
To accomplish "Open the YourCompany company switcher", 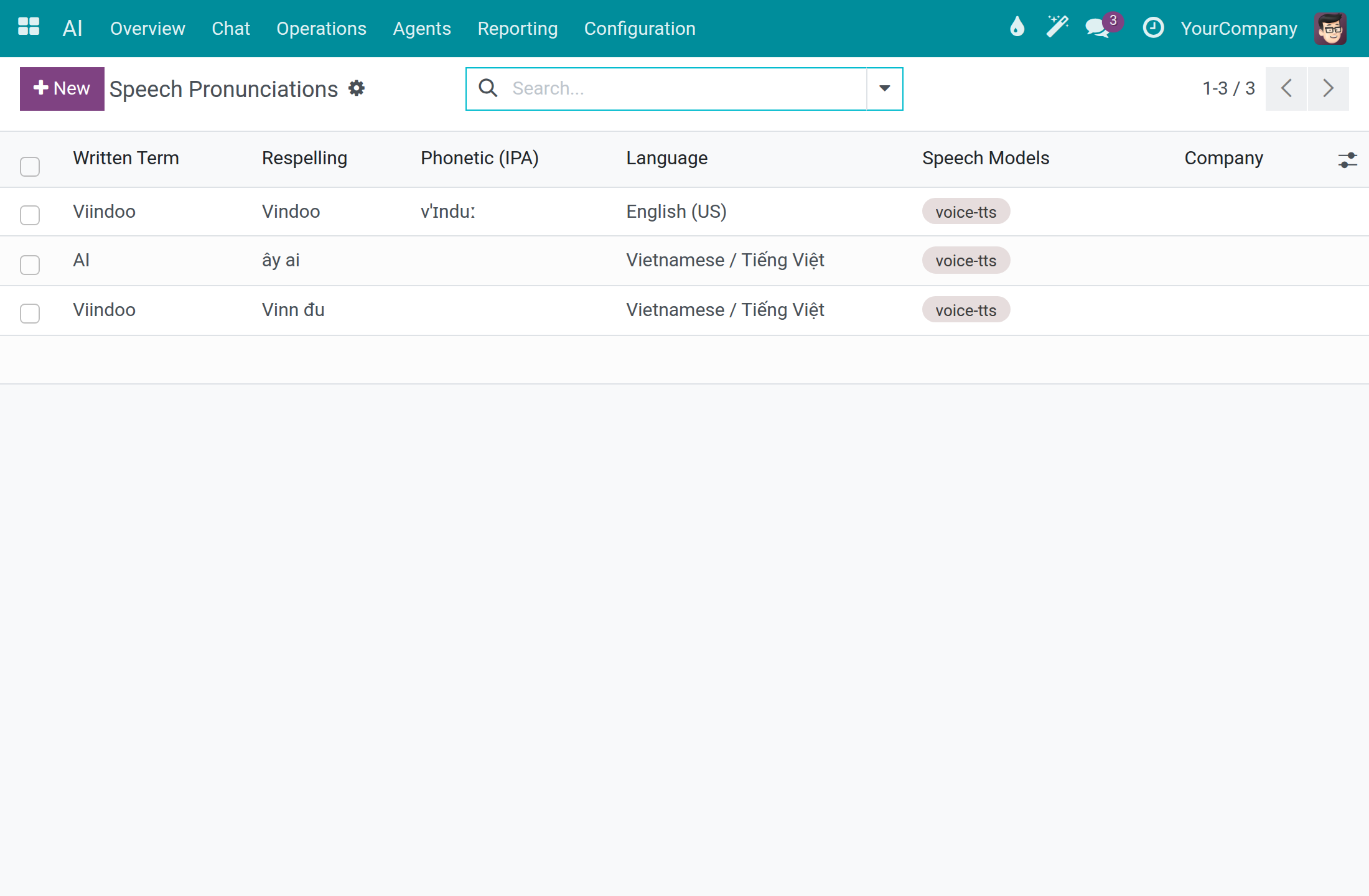I will click(1239, 29).
